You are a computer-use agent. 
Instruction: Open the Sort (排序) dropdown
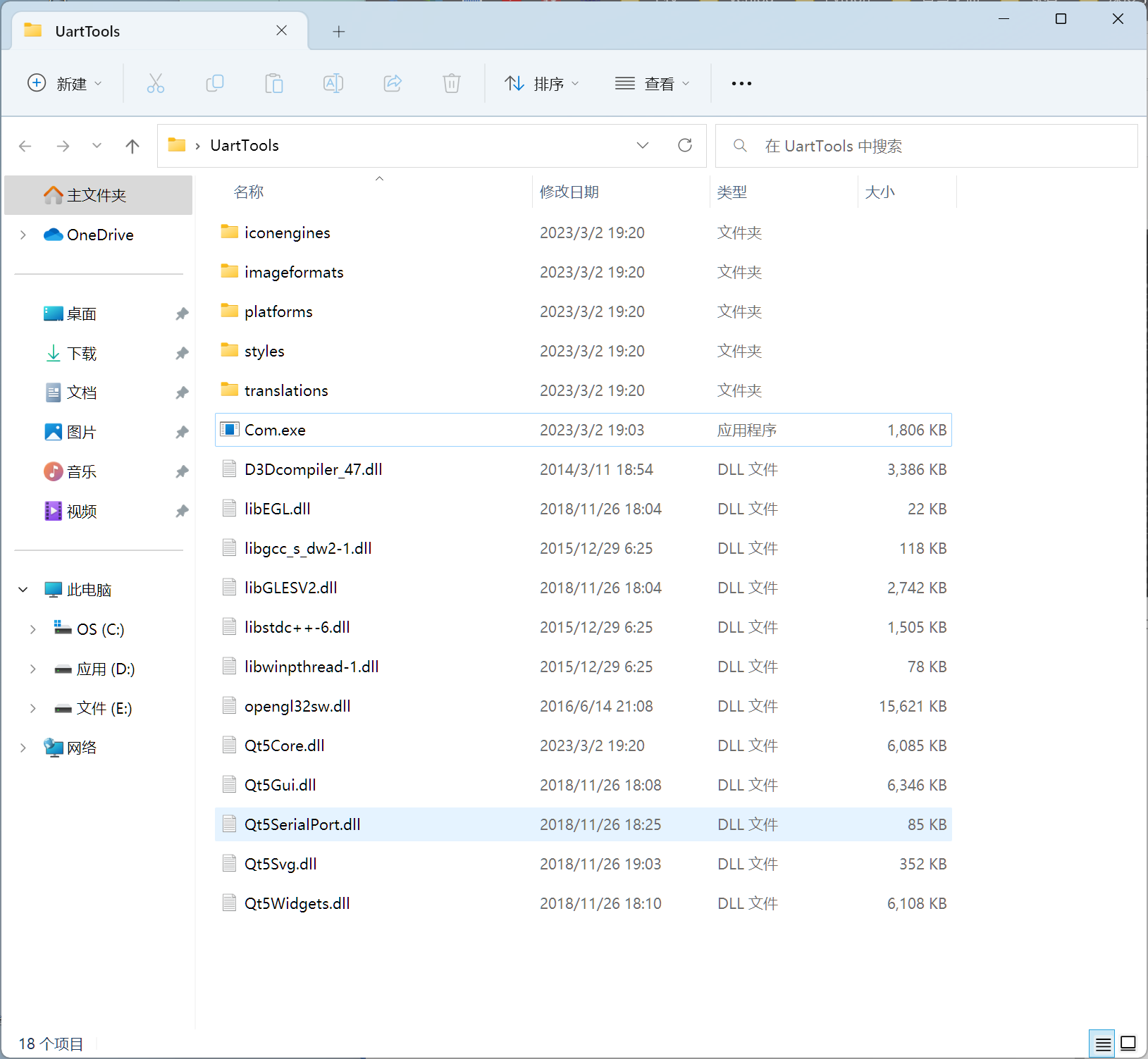click(542, 84)
